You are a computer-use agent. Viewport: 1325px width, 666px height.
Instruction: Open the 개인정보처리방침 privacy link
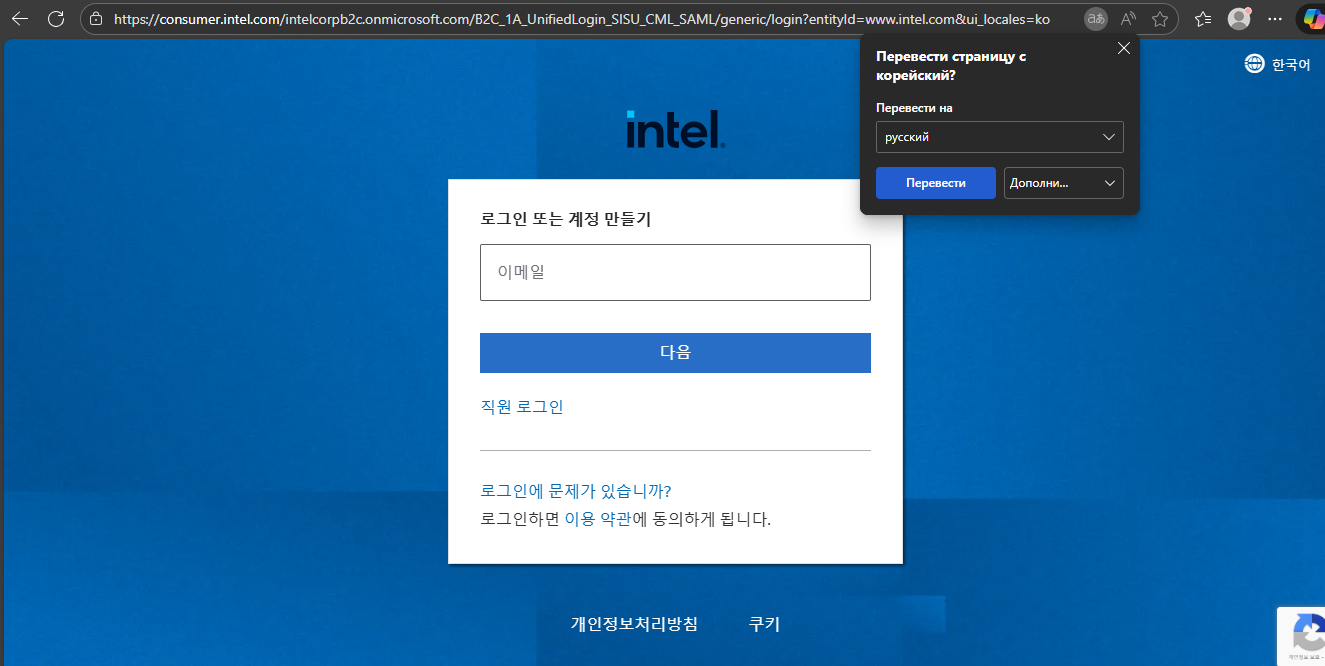(634, 624)
